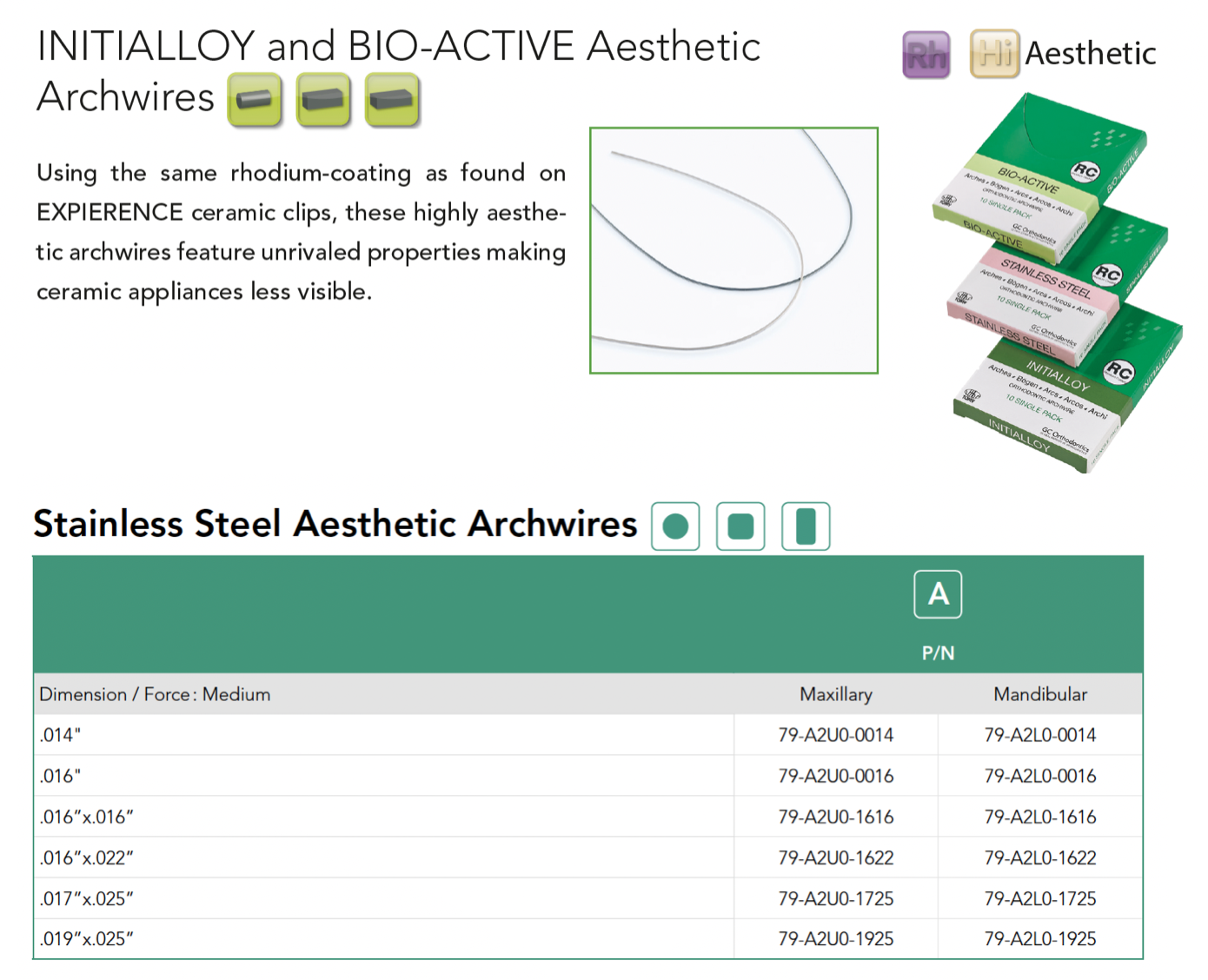Image resolution: width=1208 pixels, height=980 pixels.
Task: Click the gold Hi Aesthetic icon
Action: (x=994, y=54)
